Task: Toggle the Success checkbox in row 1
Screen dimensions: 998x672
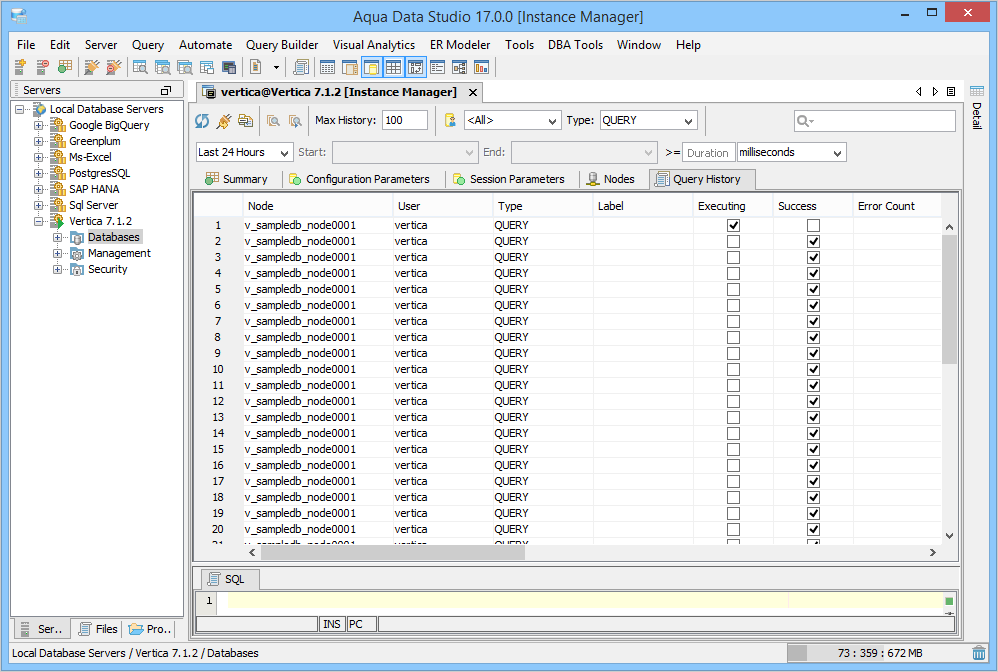Action: (813, 225)
